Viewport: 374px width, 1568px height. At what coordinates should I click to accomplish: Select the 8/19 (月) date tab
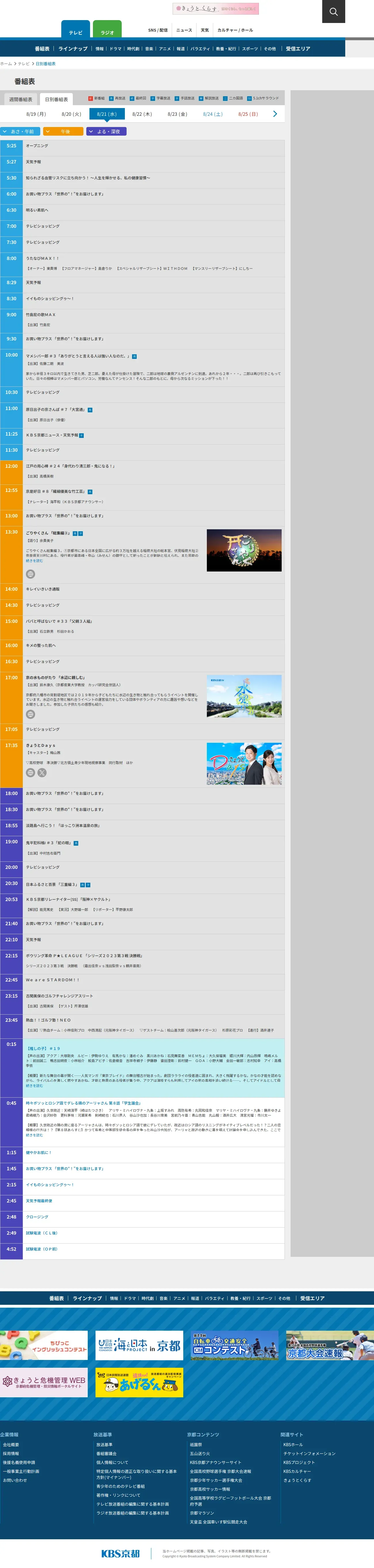pos(36,114)
